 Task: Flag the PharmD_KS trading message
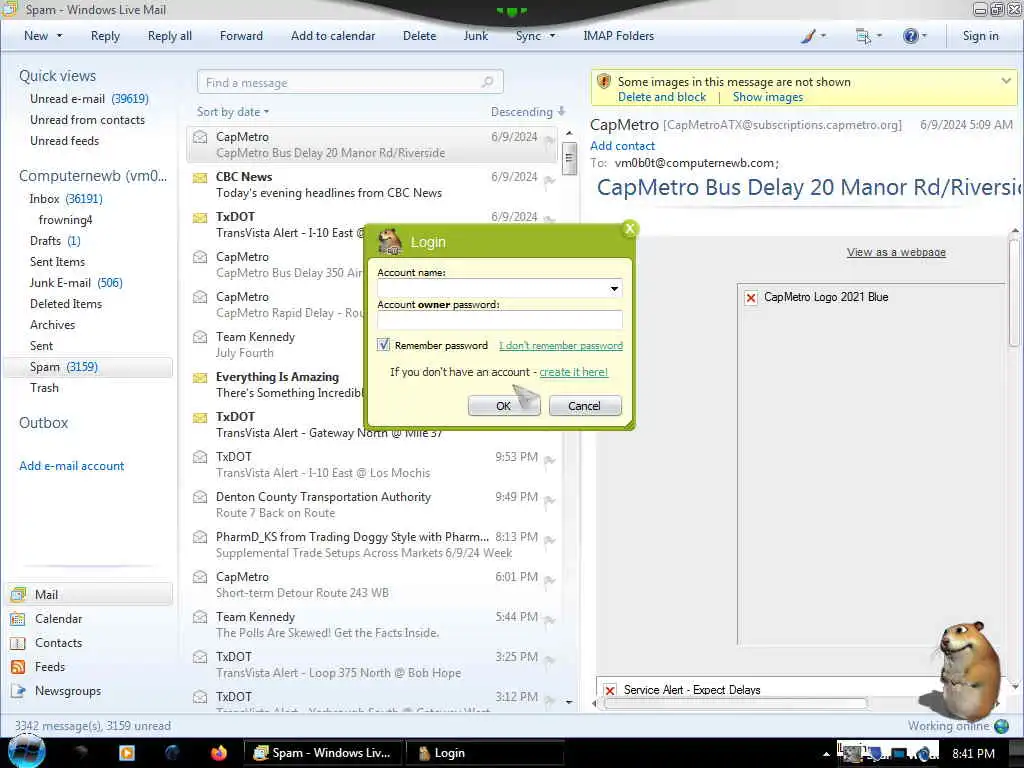coord(550,541)
